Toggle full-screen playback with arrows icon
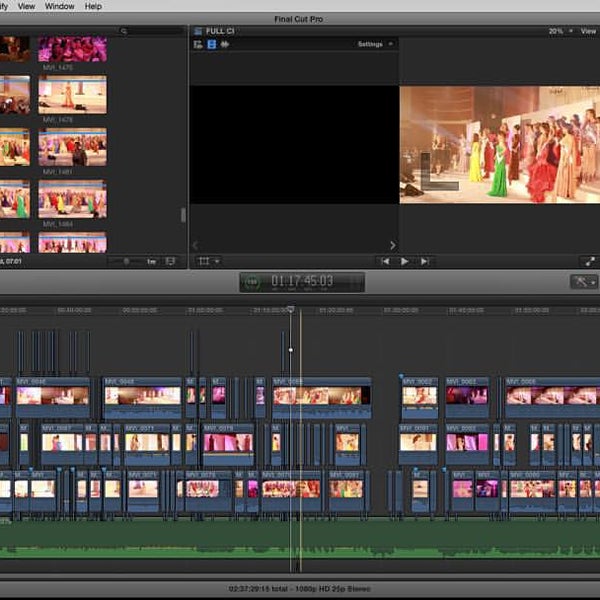The height and width of the screenshot is (600, 600). [x=590, y=261]
